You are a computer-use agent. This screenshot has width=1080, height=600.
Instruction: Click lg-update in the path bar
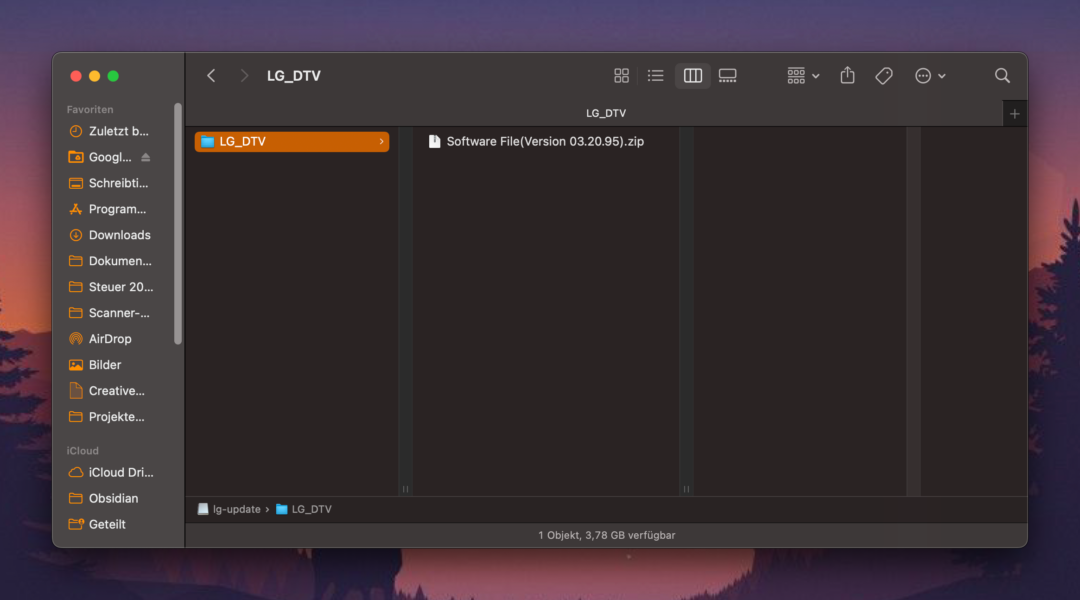236,509
